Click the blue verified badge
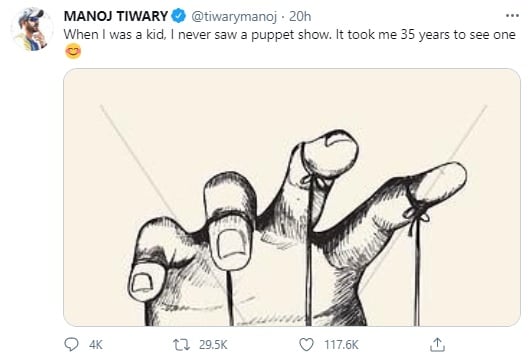The image size is (530, 360). 179,16
